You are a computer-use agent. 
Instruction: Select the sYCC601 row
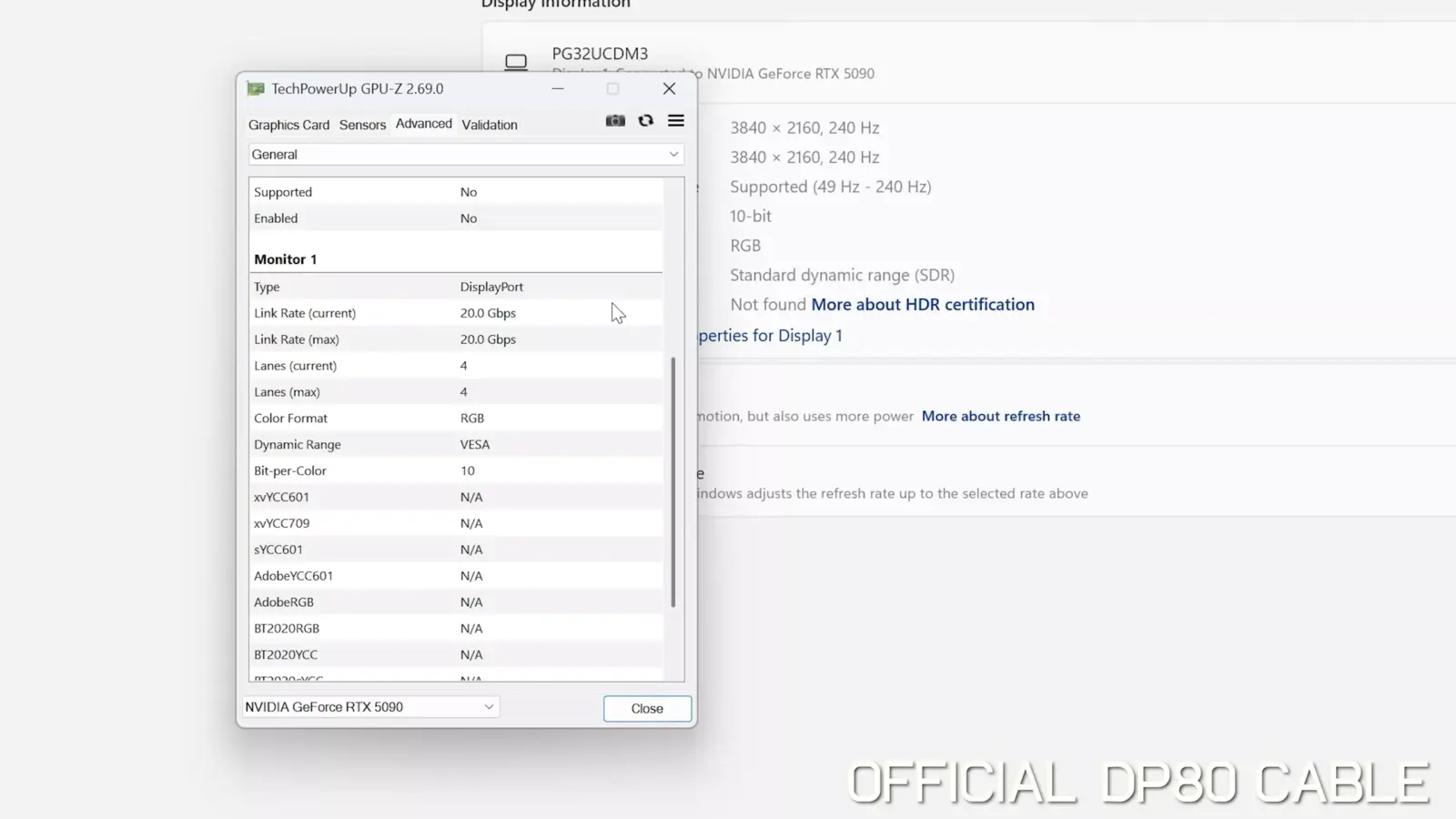pos(456,551)
